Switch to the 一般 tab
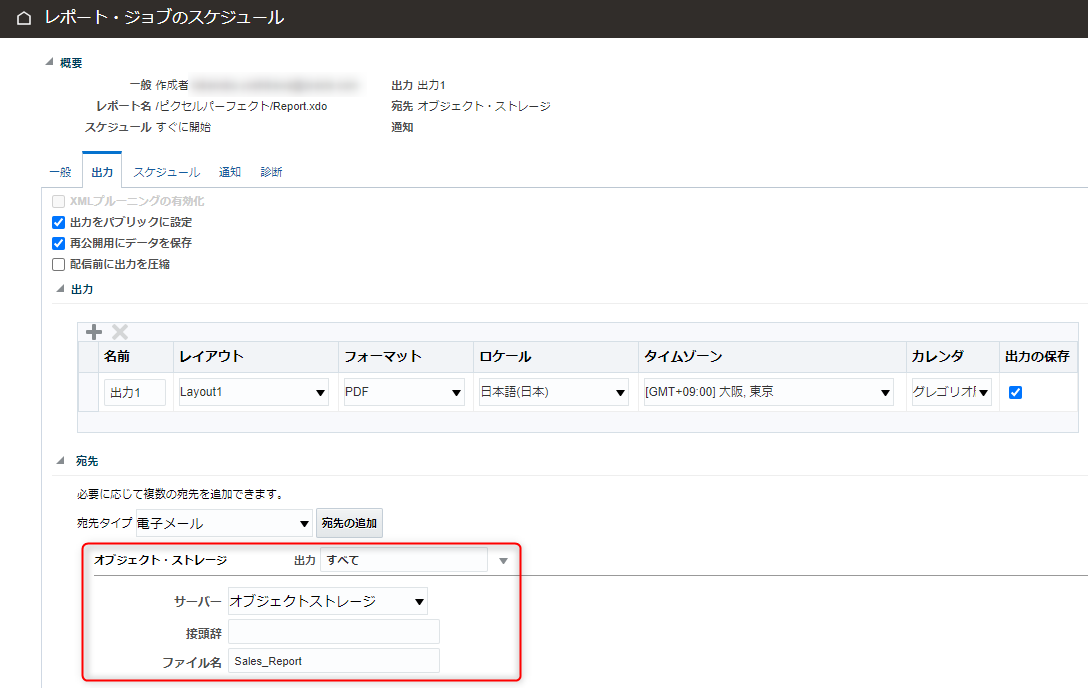Screen dimensions: 1088x688 point(60,172)
